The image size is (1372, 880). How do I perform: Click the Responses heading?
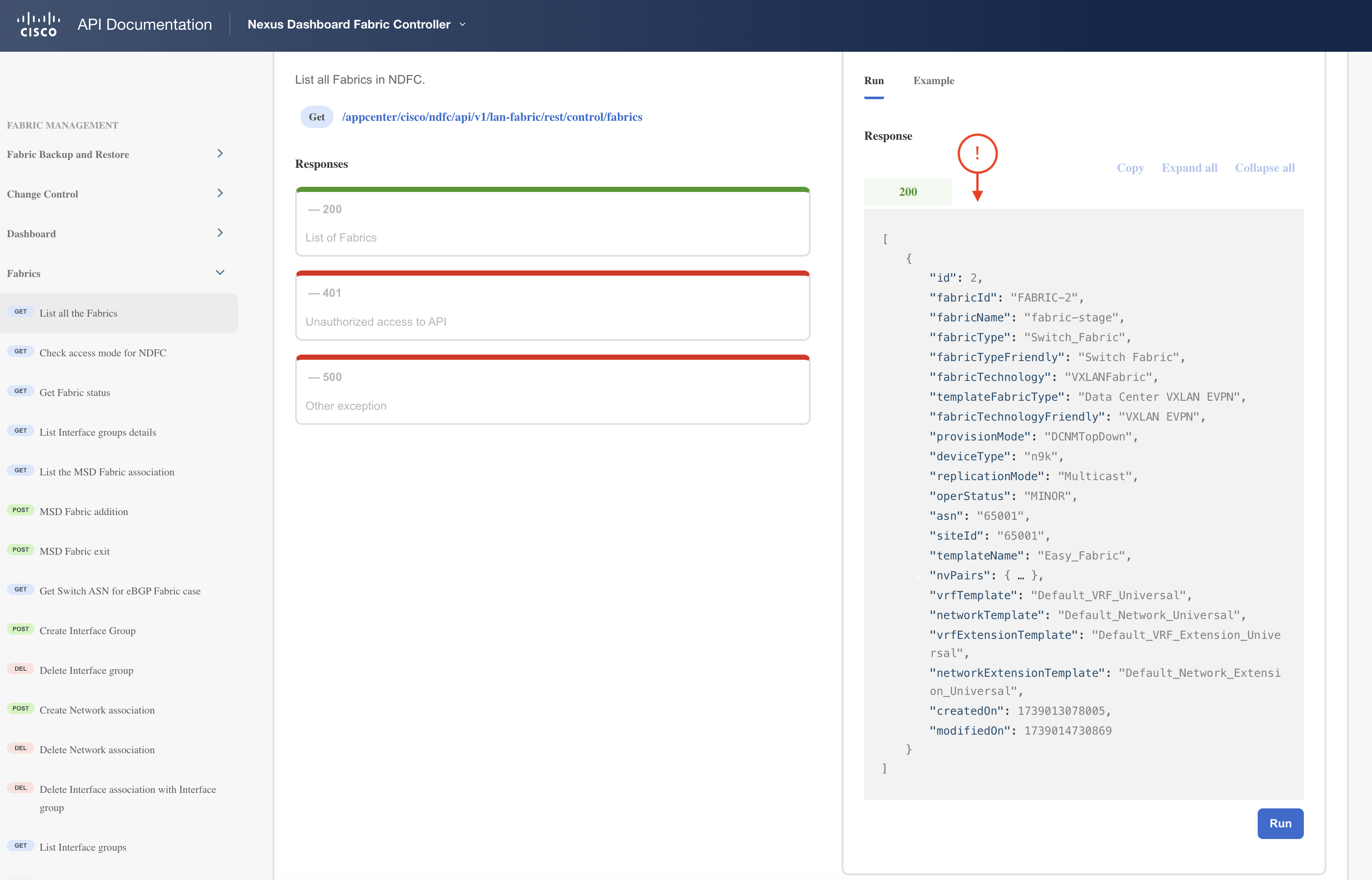[321, 164]
